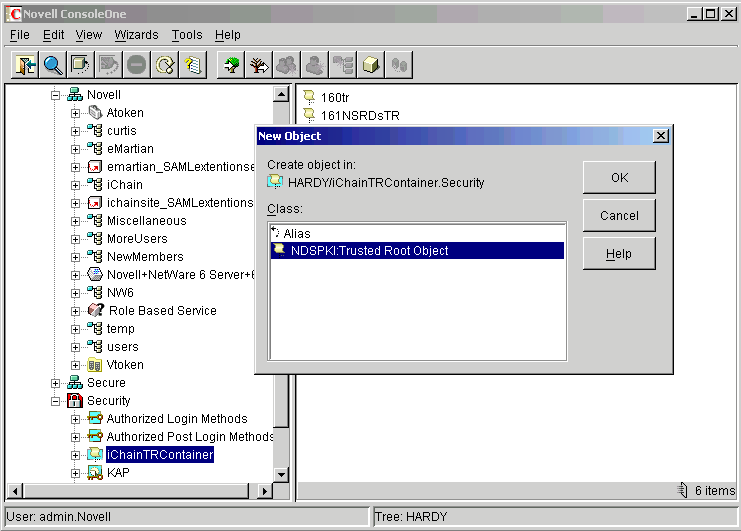Viewport: 741px width, 531px height.
Task: Click the Security container lock icon
Action: pyautogui.click(x=75, y=401)
